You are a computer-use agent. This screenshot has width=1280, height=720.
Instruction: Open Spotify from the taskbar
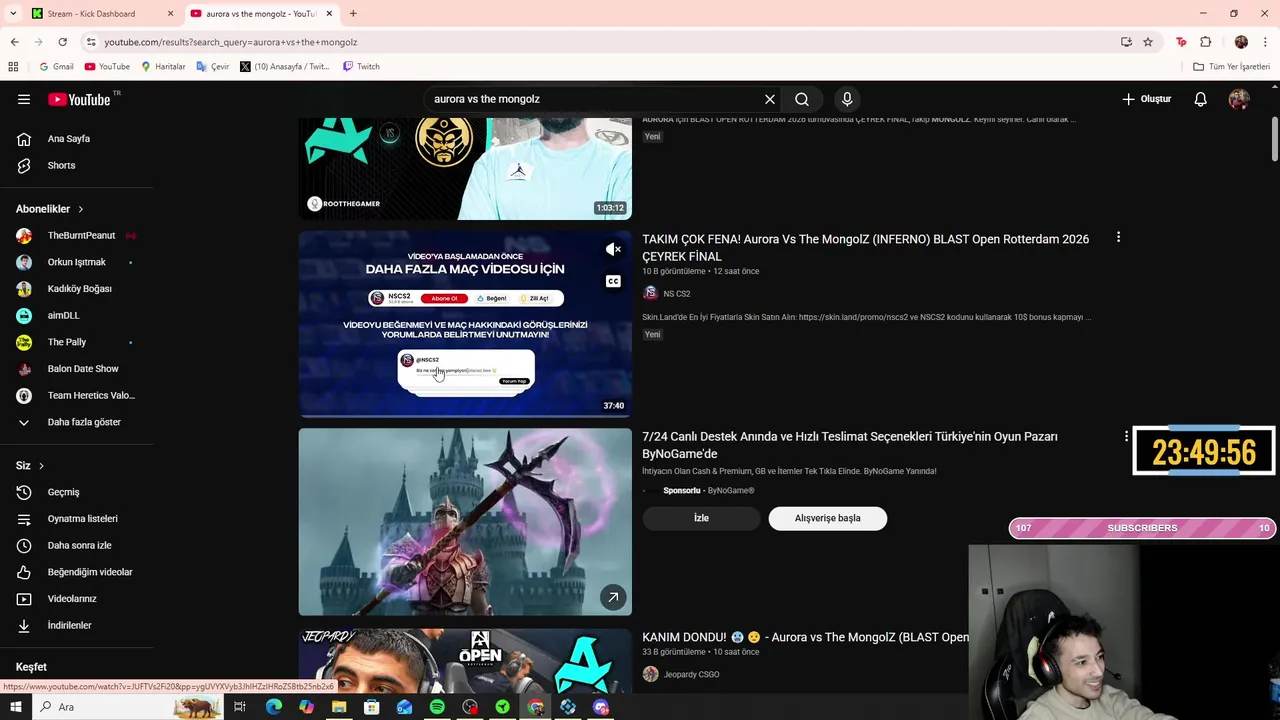point(437,707)
